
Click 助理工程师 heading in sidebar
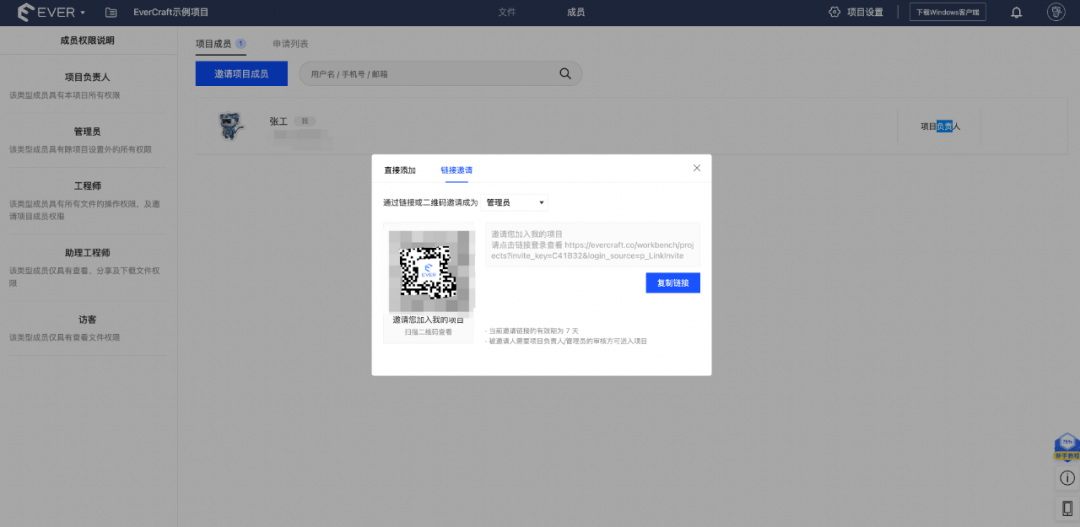coord(87,253)
